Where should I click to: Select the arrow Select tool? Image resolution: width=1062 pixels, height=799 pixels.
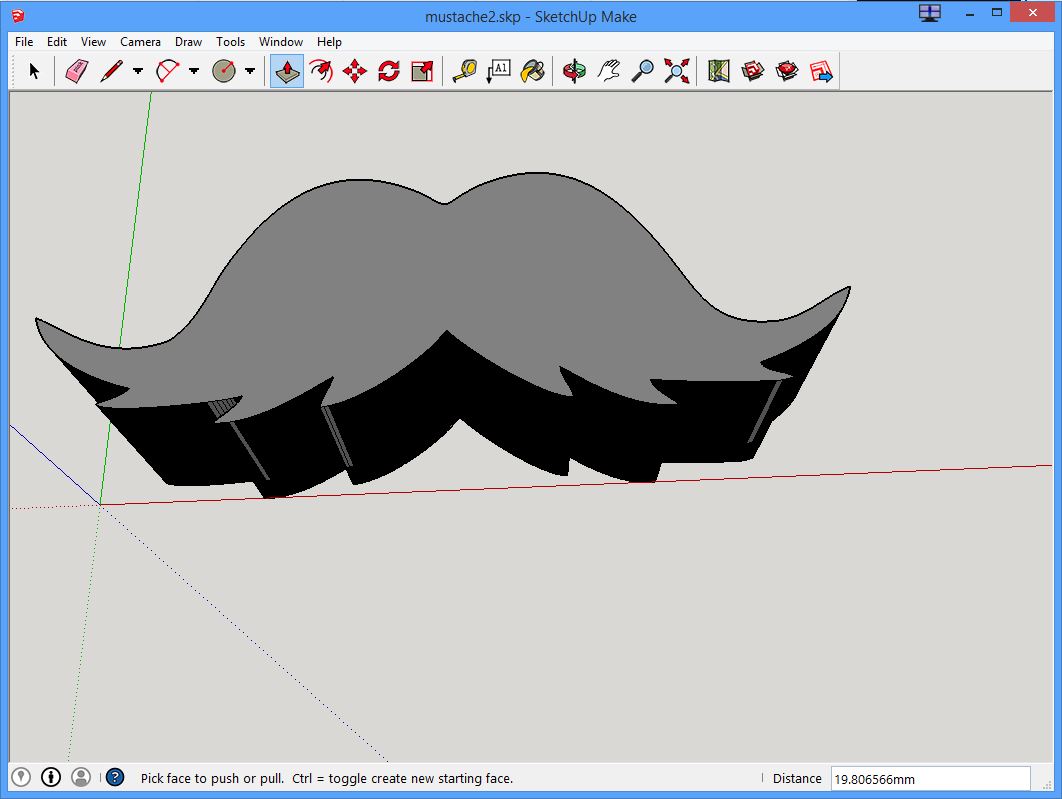[34, 71]
